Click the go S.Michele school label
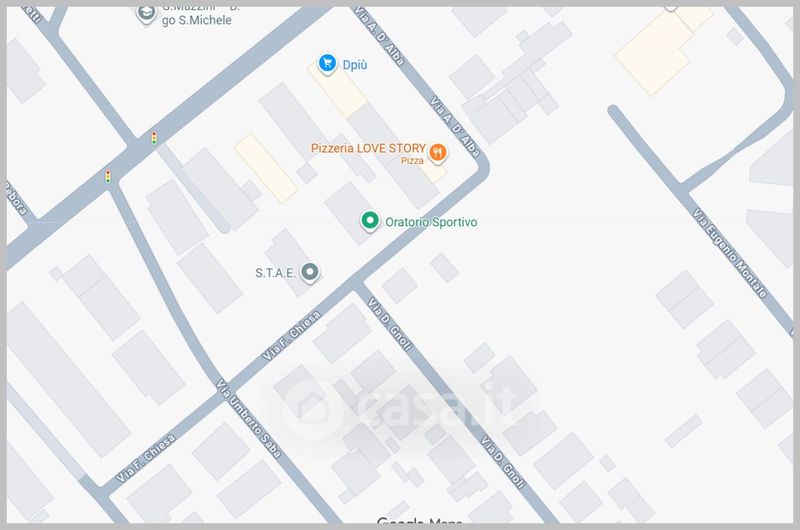Viewport: 800px width, 530px height. click(197, 20)
